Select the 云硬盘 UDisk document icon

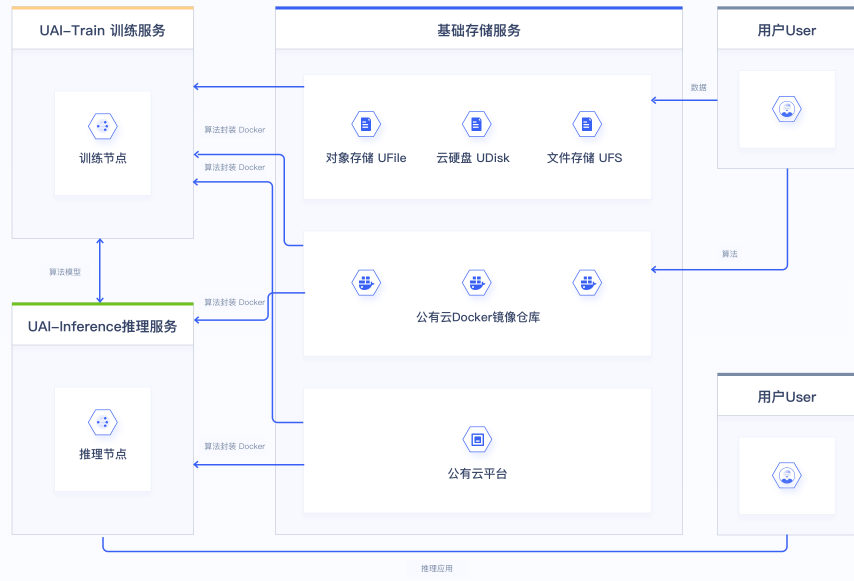477,125
